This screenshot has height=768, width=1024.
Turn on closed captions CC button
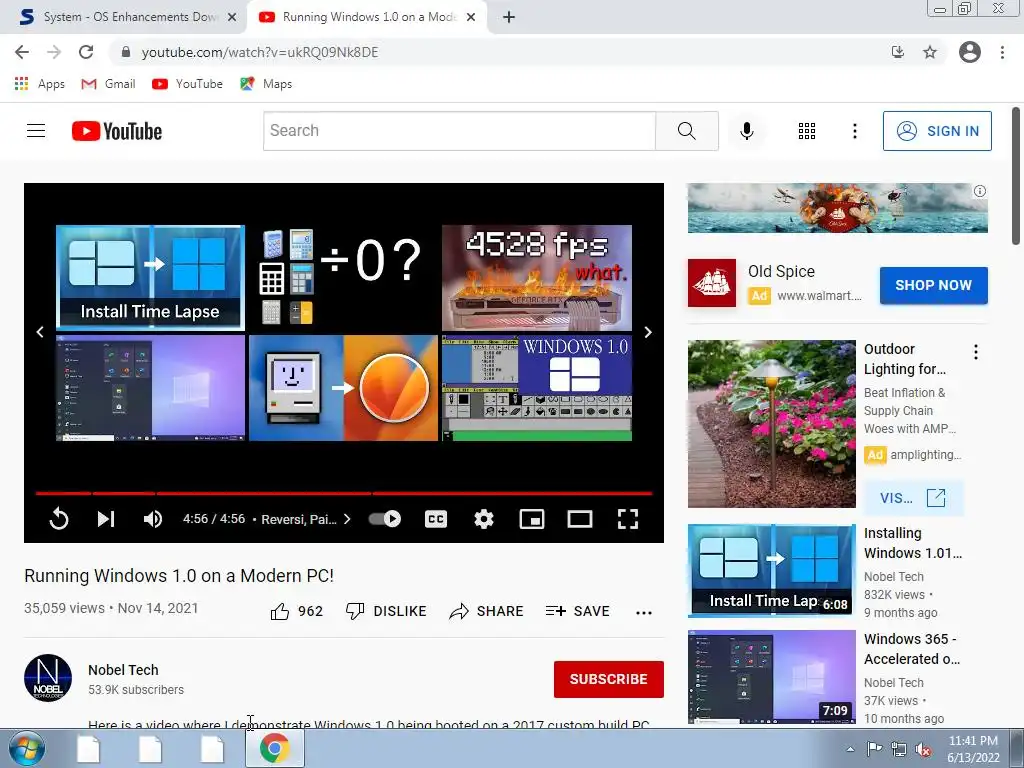click(436, 519)
